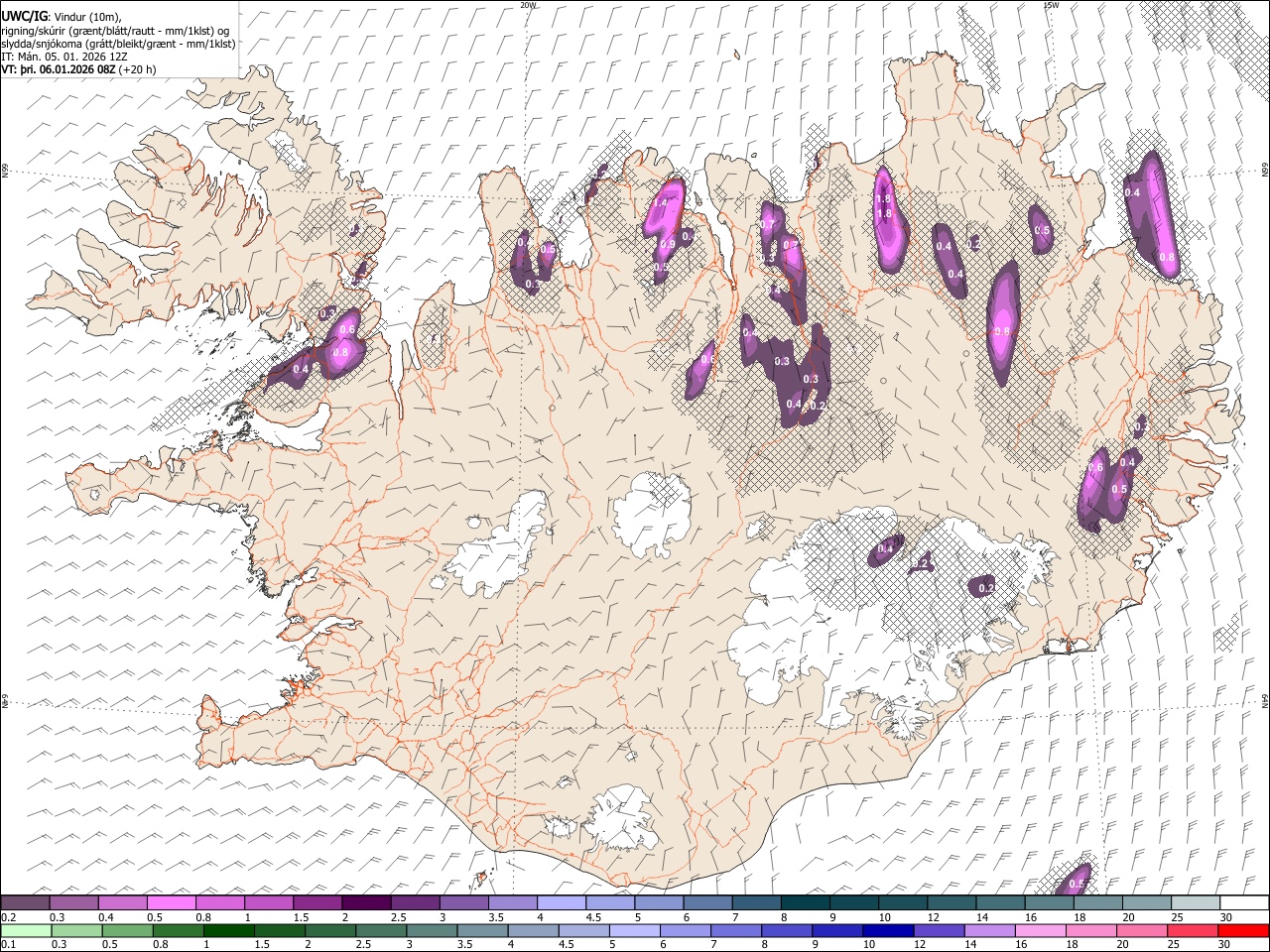Click the '0.9' snowfall value on the map
This screenshot has height=952, width=1270.
(x=668, y=244)
